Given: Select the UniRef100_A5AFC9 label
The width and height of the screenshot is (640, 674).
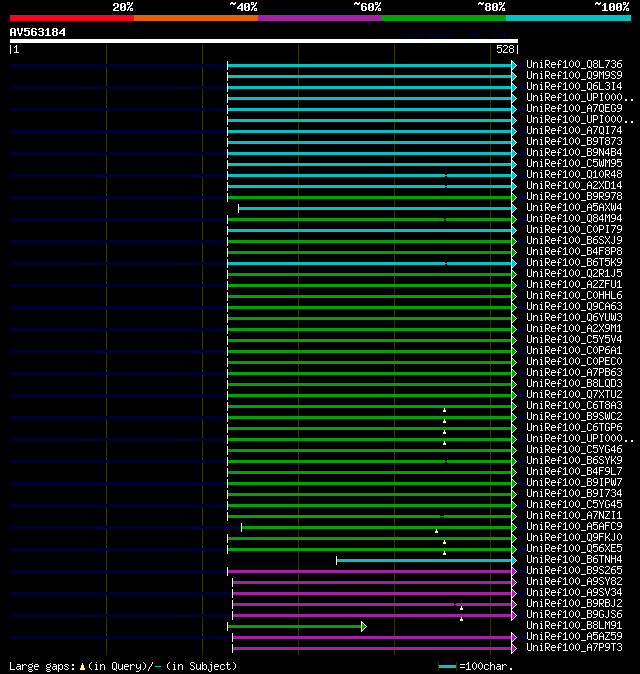Looking at the screenshot, I should [574, 527].
